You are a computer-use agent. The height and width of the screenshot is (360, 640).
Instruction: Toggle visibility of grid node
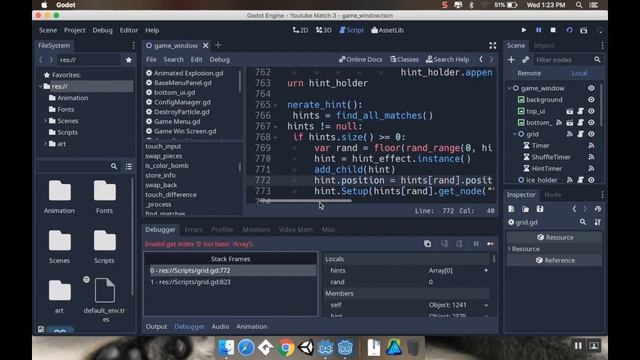click(591, 134)
